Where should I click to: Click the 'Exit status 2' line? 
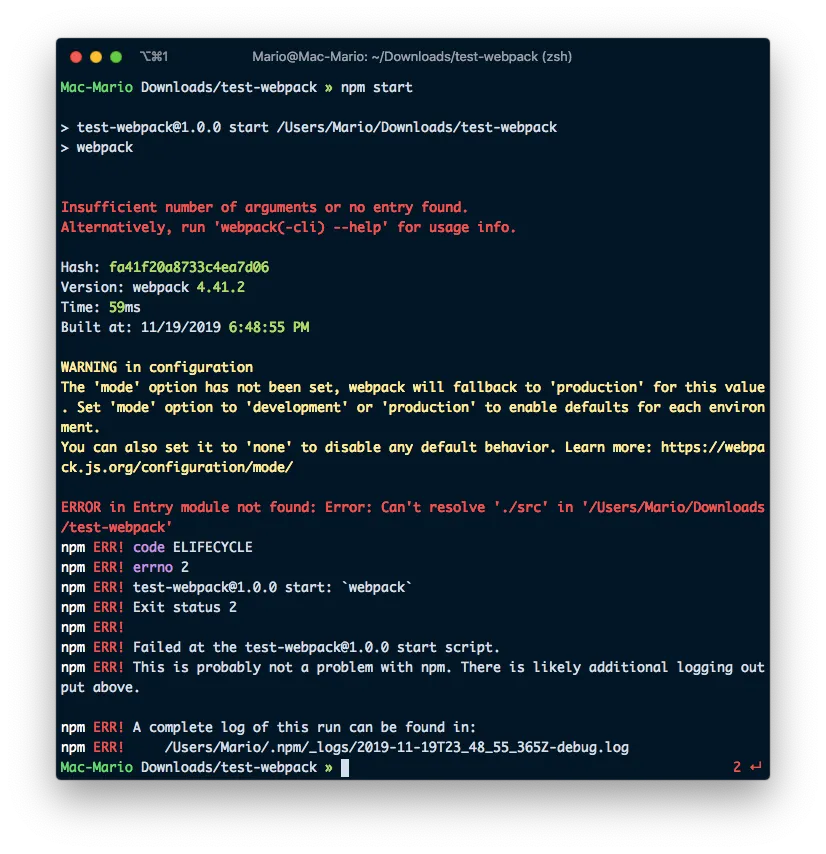click(x=149, y=607)
